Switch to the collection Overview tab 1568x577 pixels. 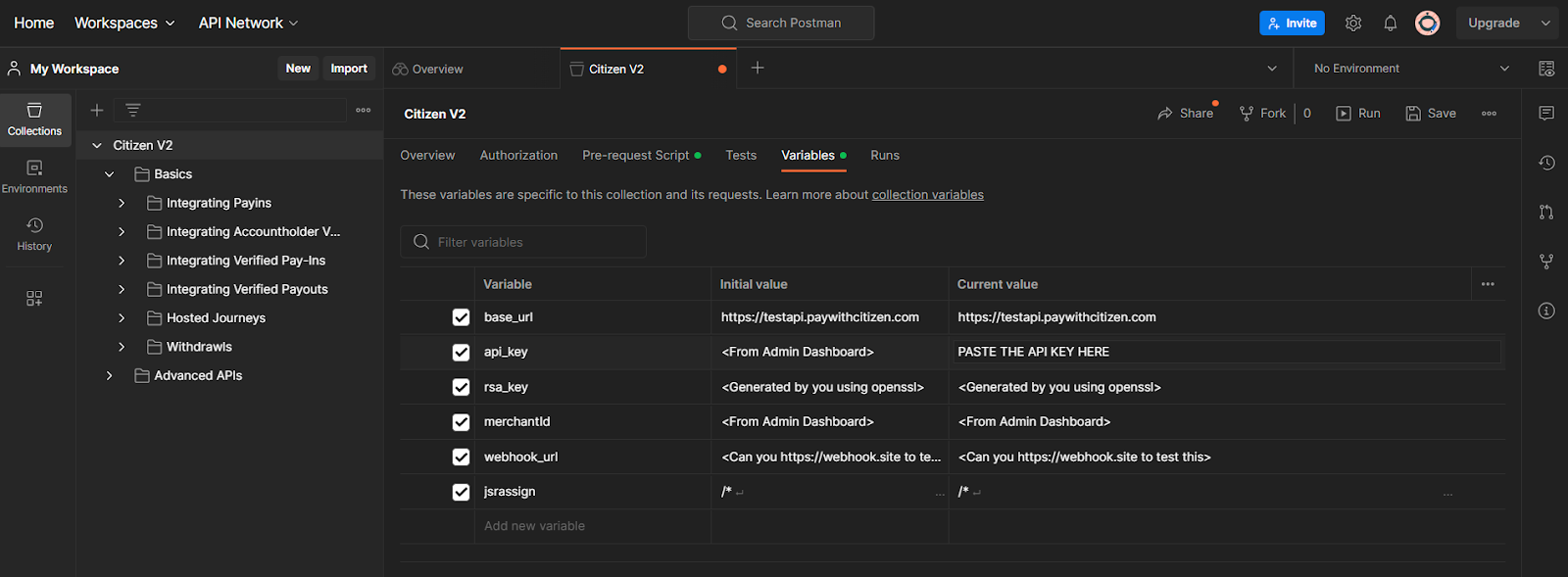coord(427,155)
